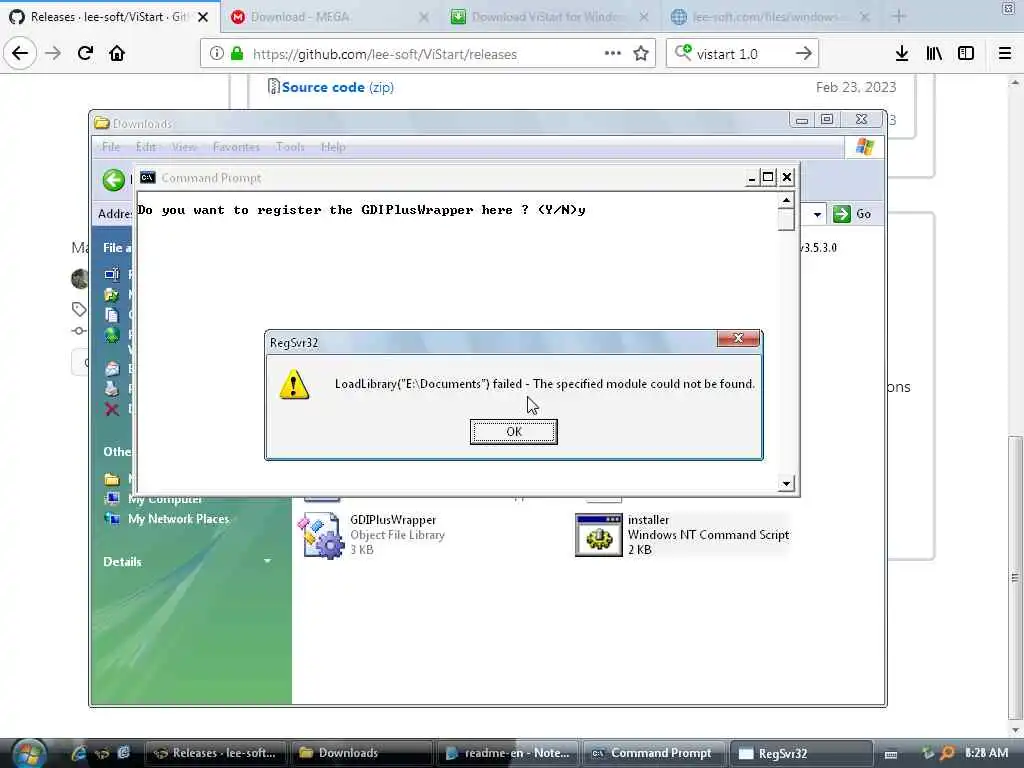
Task: Click the yellow warning icon in the dialog
Action: point(294,385)
